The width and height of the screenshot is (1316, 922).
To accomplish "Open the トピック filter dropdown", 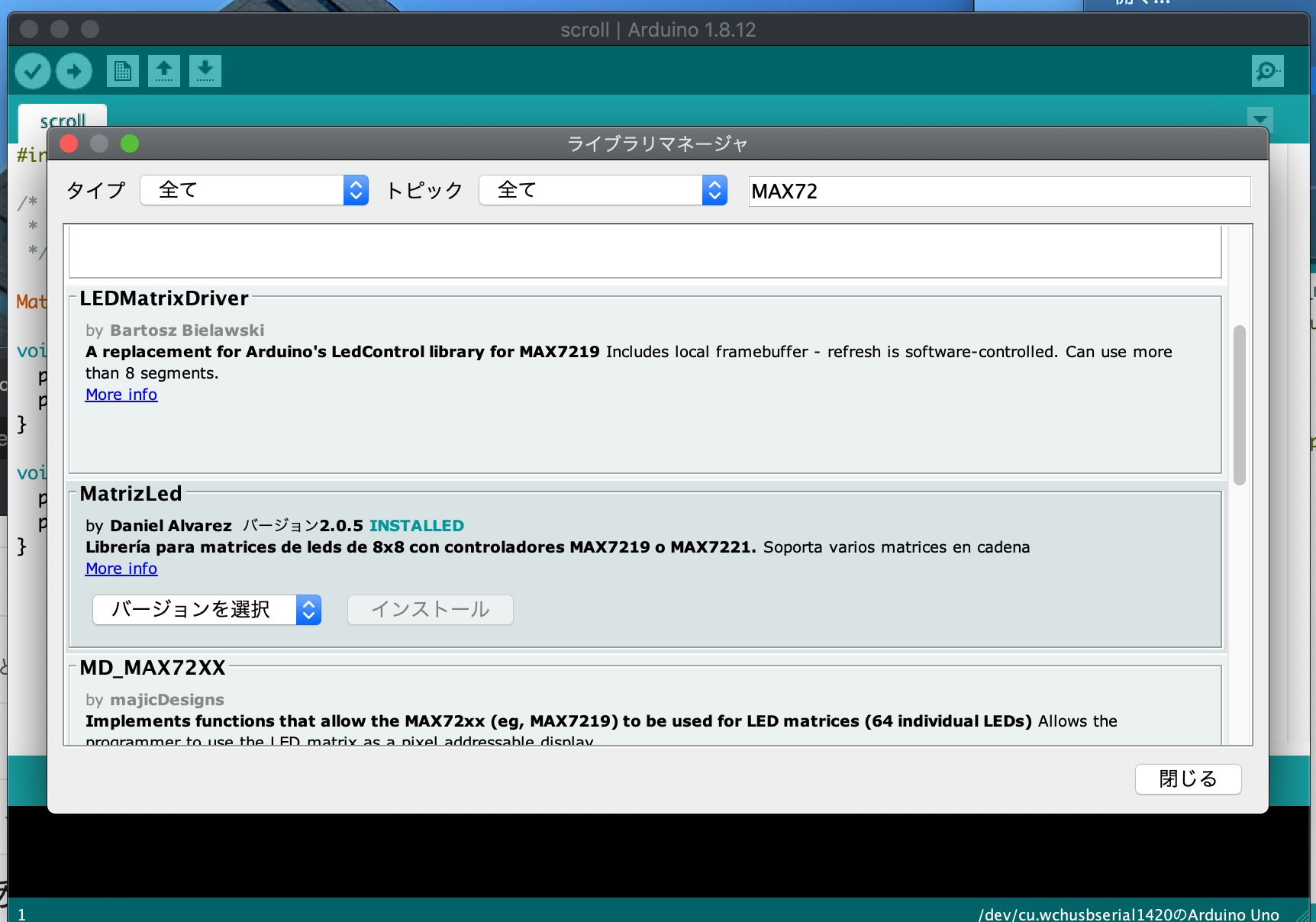I will tap(602, 190).
